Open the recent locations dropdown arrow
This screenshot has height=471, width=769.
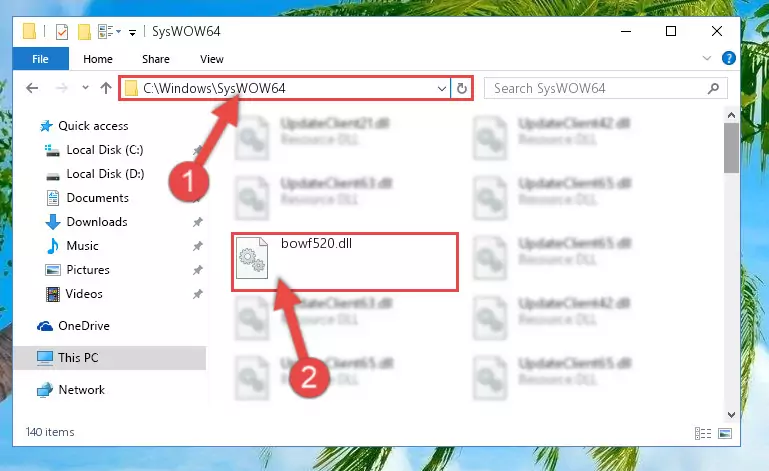pyautogui.click(x=85, y=88)
